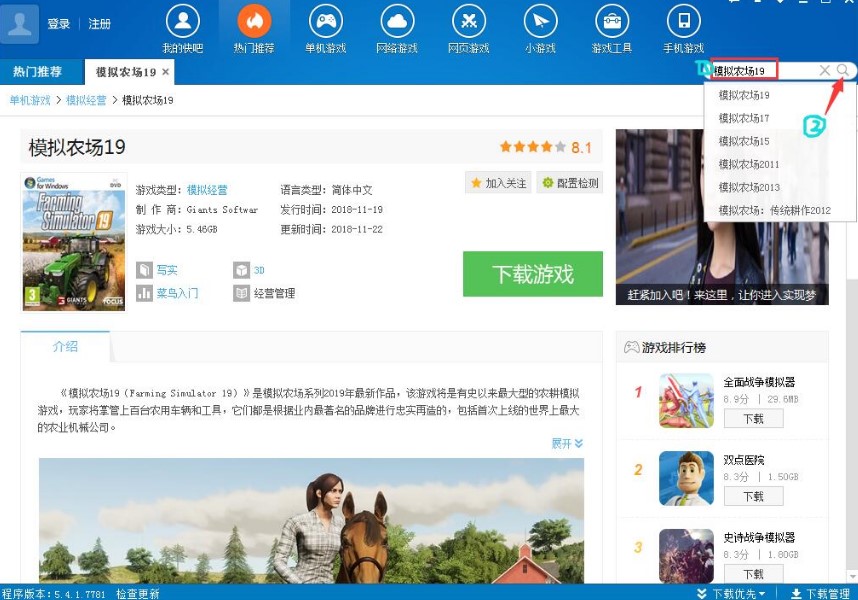858x600 pixels.
Task: Open the 游戏工具 toolbox icon
Action: [x=611, y=22]
